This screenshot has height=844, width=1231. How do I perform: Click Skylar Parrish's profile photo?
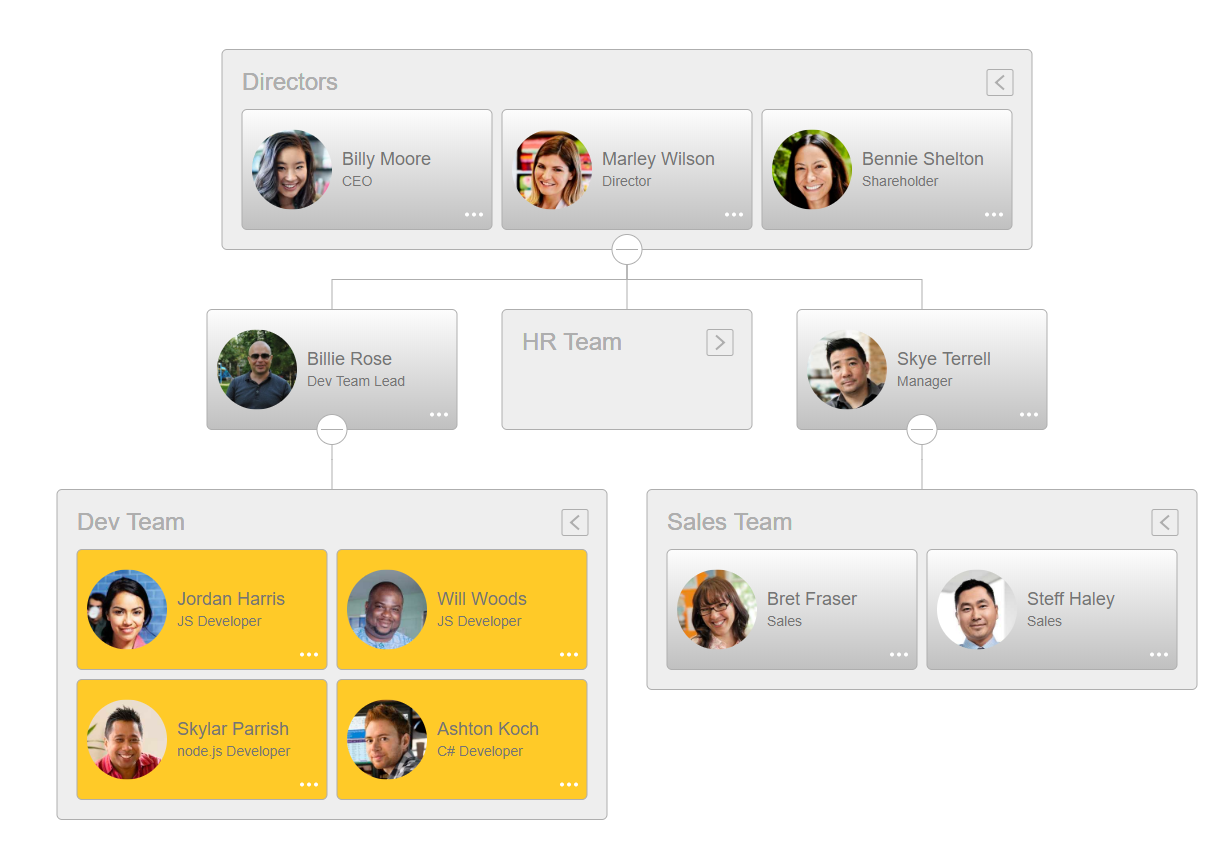[127, 739]
